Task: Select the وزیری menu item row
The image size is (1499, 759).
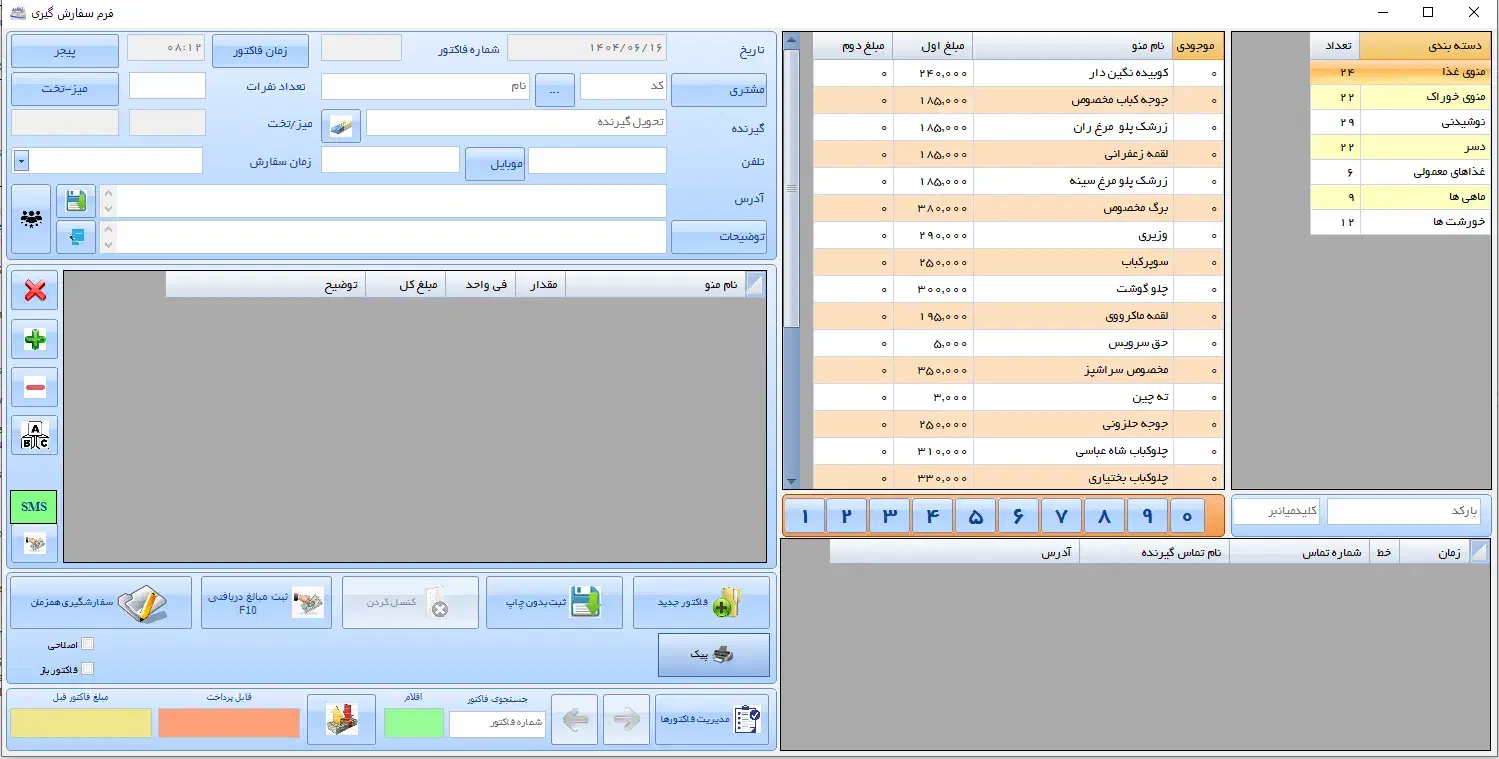Action: 1100,235
